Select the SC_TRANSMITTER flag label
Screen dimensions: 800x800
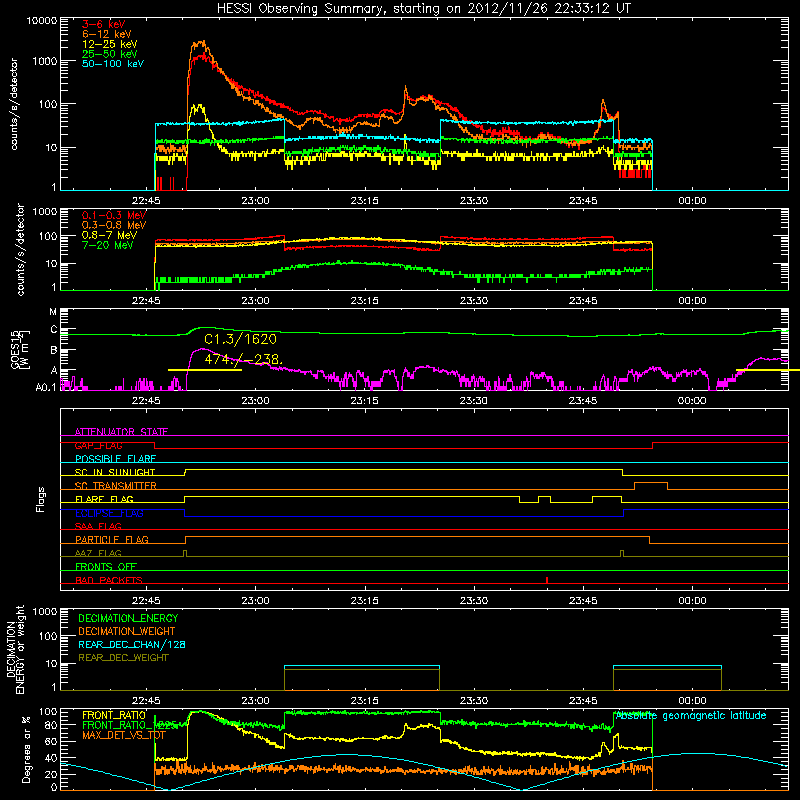tap(115, 485)
